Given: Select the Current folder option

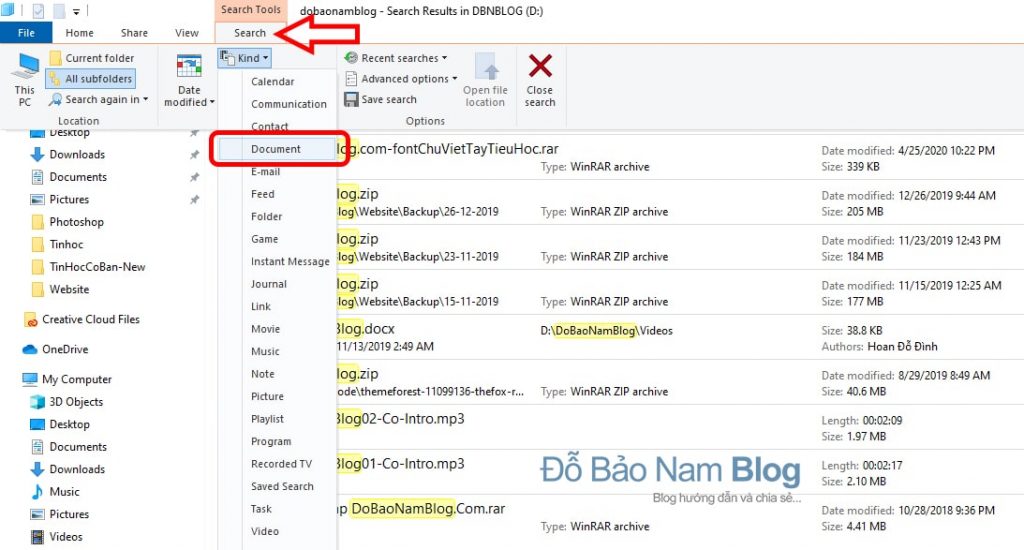Looking at the screenshot, I should [x=91, y=58].
